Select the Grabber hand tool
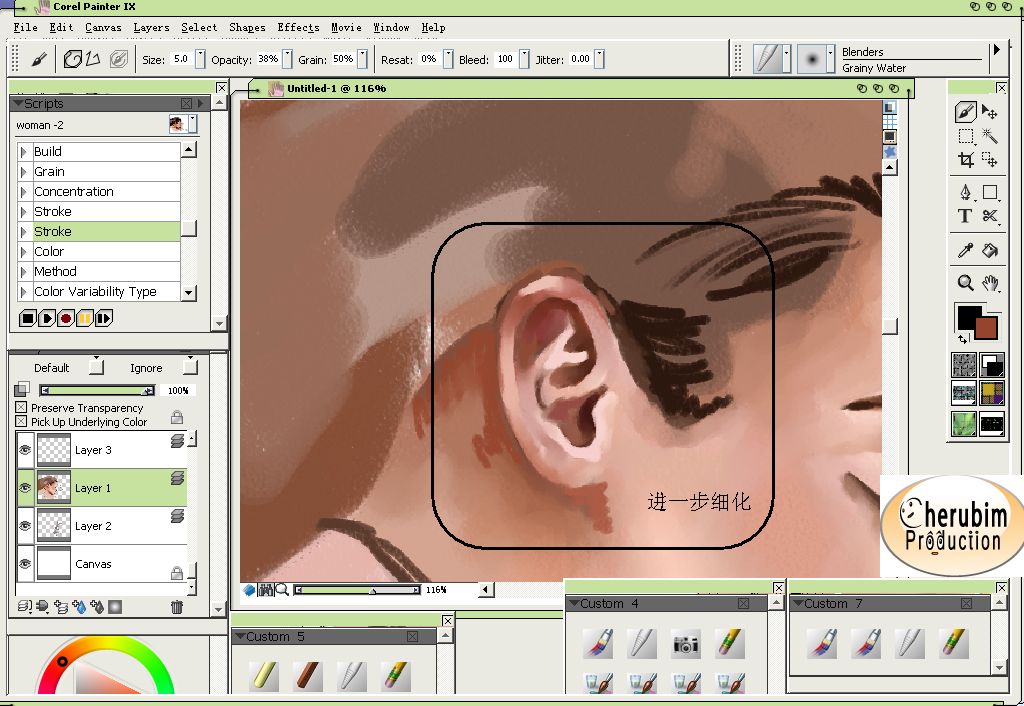This screenshot has height=706, width=1024. [990, 282]
